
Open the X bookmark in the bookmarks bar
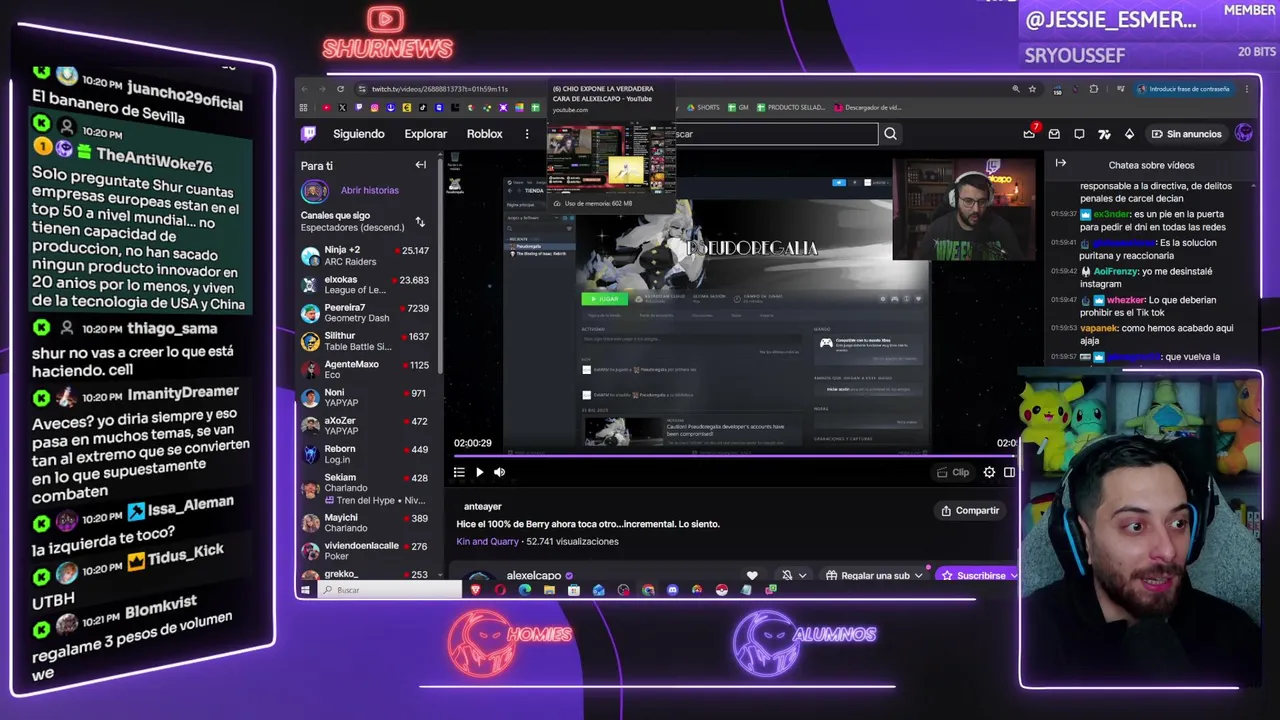click(x=342, y=107)
